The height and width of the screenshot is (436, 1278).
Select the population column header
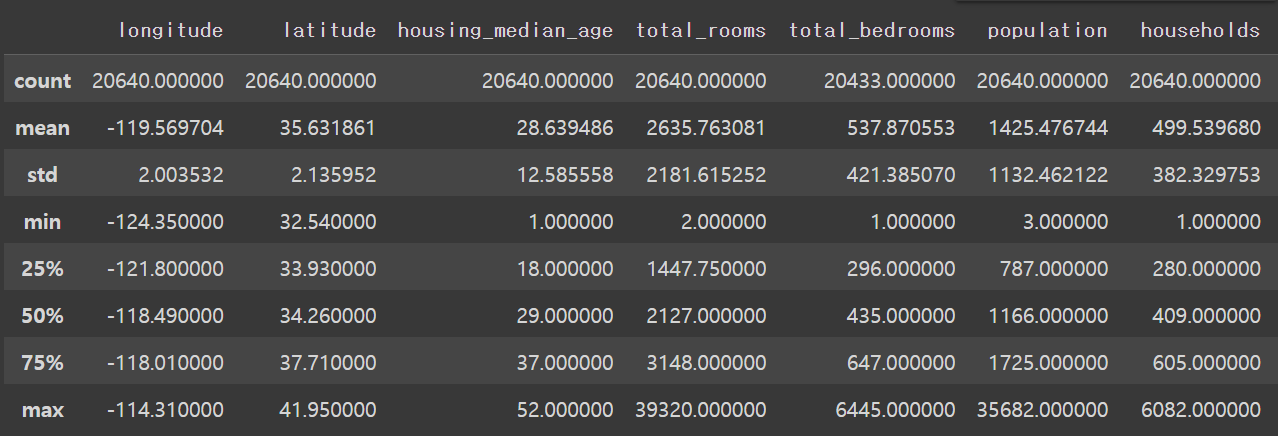coord(1048,31)
